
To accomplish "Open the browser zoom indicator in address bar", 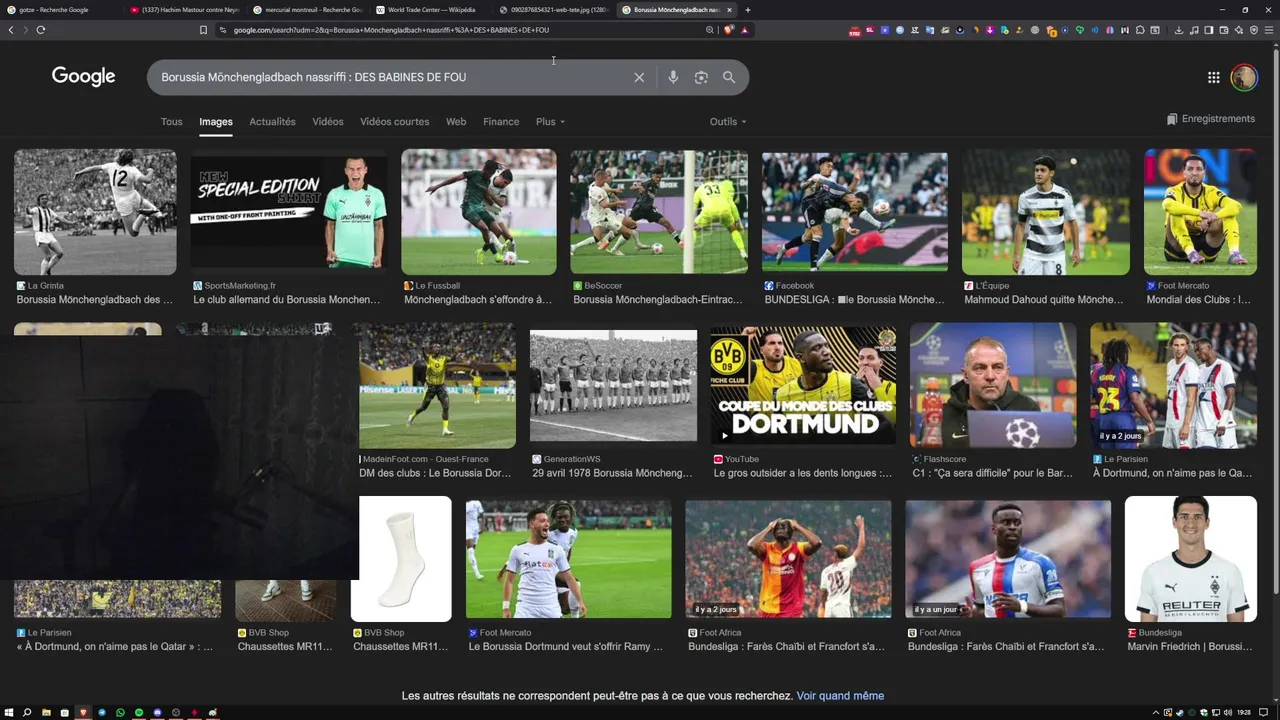I will point(710,30).
